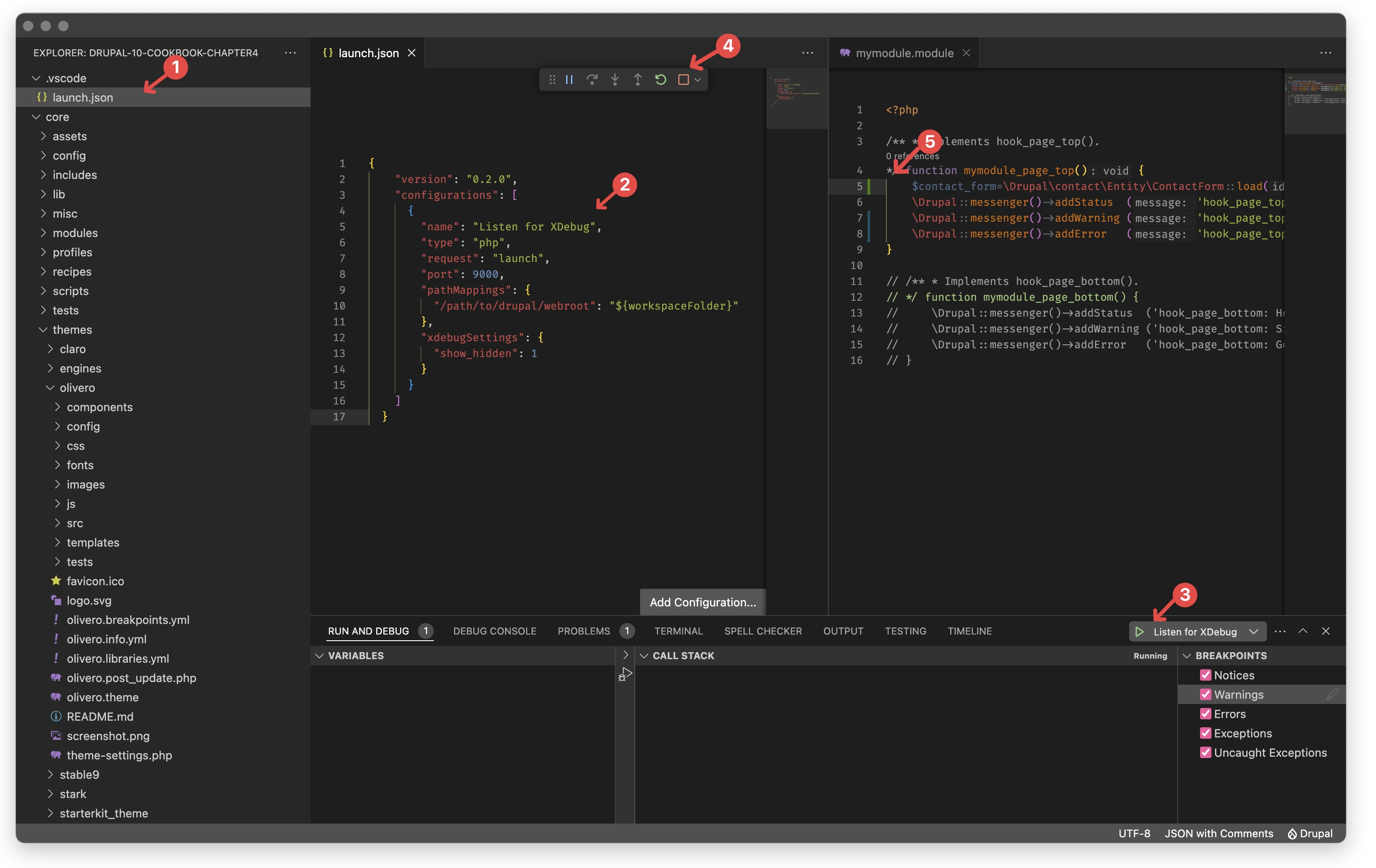Click the Step Into debug icon
Viewport: 1376px width, 868px height.
615,80
